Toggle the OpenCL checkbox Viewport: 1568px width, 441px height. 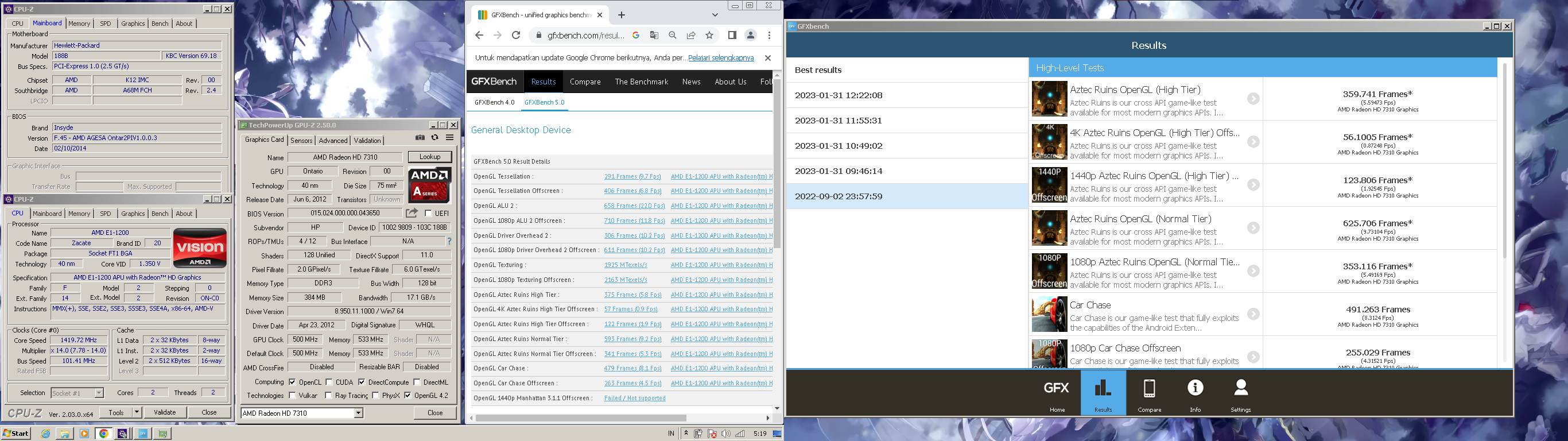click(292, 382)
